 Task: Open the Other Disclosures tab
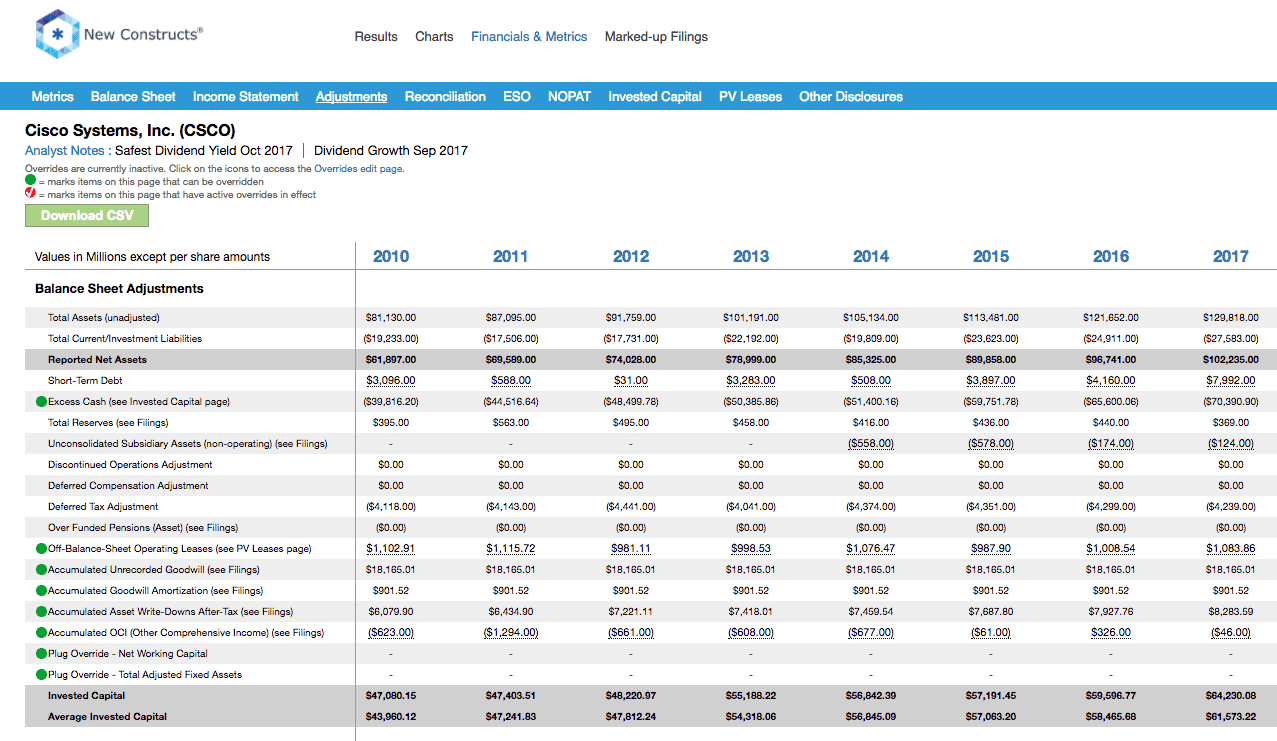[x=851, y=97]
